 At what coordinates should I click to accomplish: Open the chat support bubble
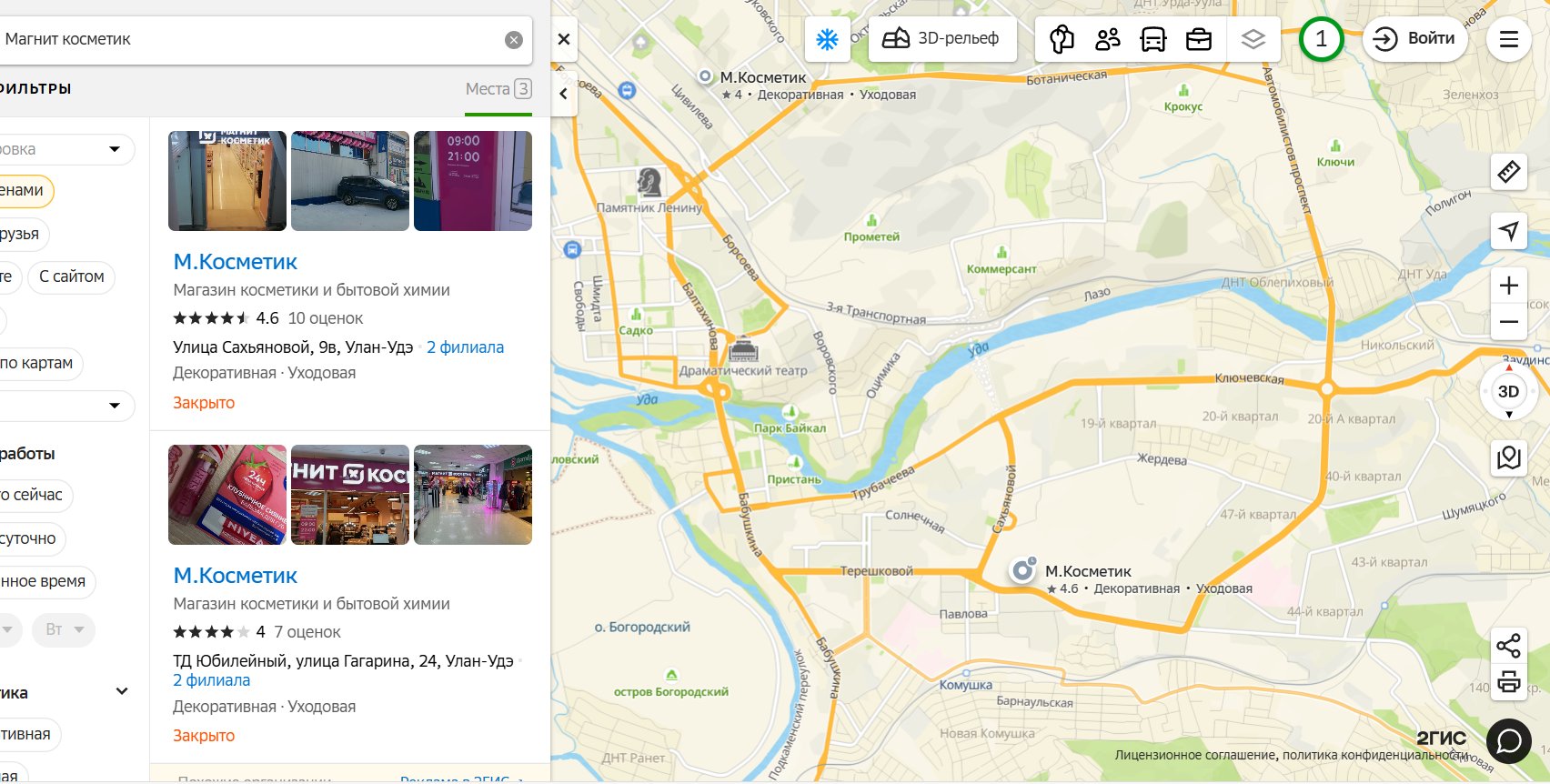click(1508, 740)
